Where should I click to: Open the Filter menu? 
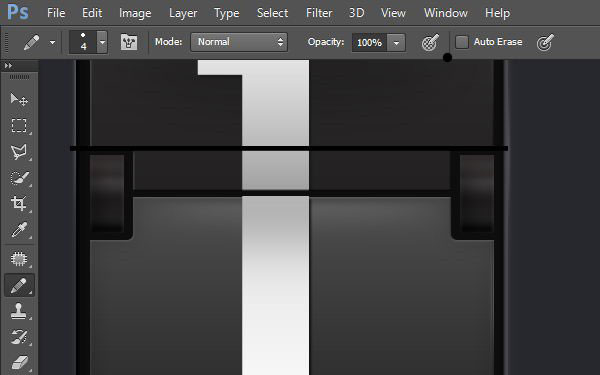coord(319,13)
